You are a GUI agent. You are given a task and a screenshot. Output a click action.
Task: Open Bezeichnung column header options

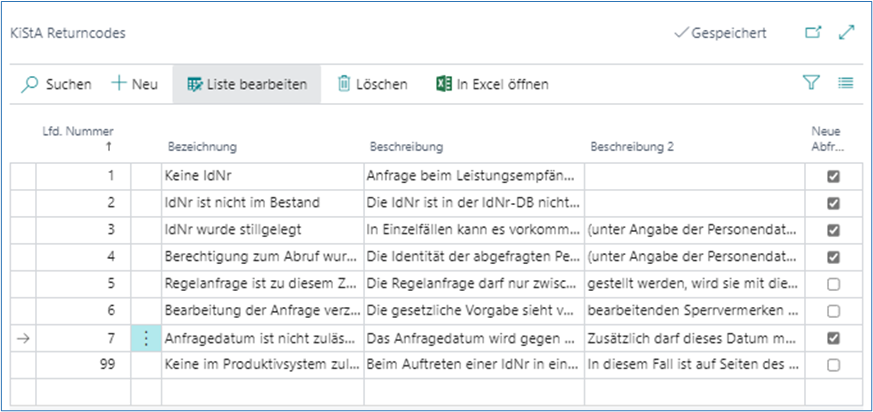click(200, 147)
